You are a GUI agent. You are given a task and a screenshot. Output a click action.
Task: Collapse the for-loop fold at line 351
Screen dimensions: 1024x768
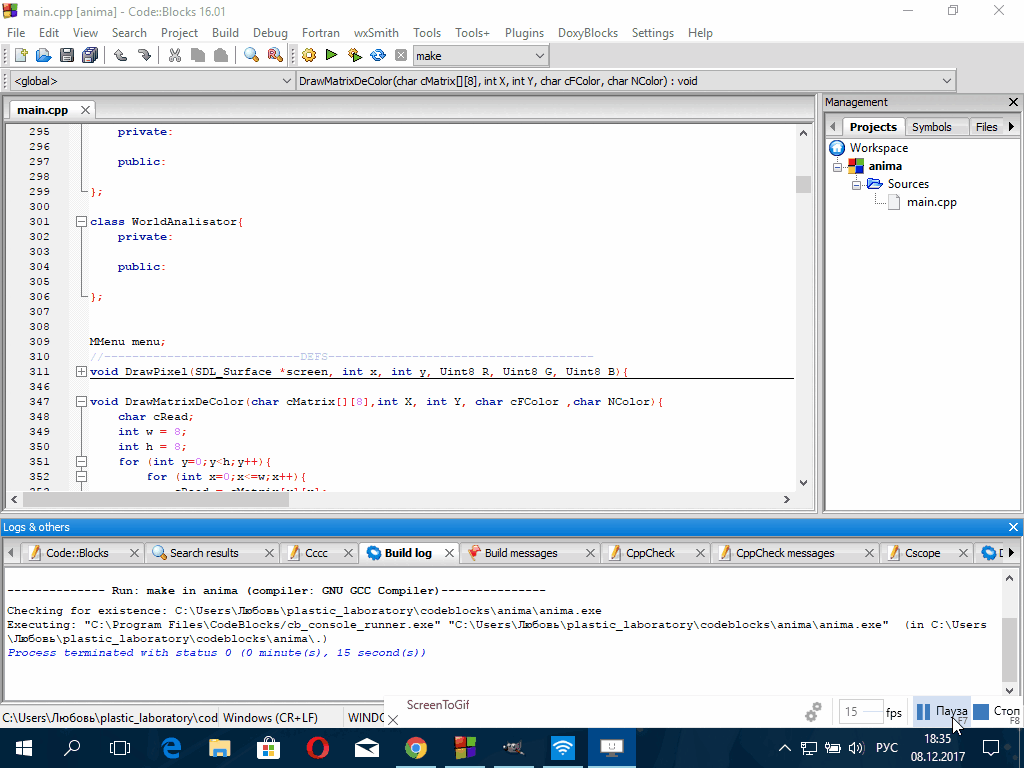[81, 462]
